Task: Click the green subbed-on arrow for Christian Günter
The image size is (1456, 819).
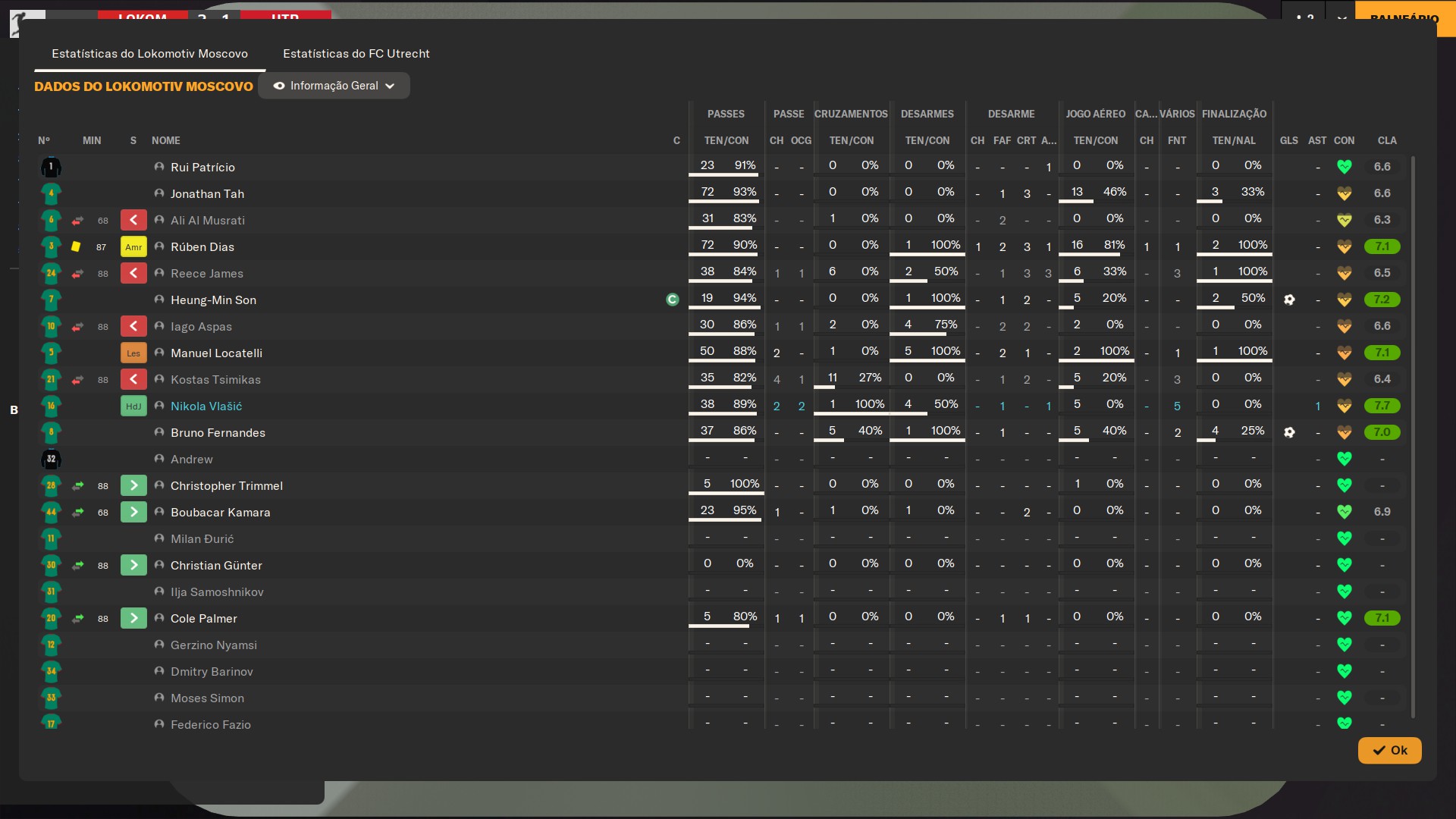Action: tap(133, 565)
